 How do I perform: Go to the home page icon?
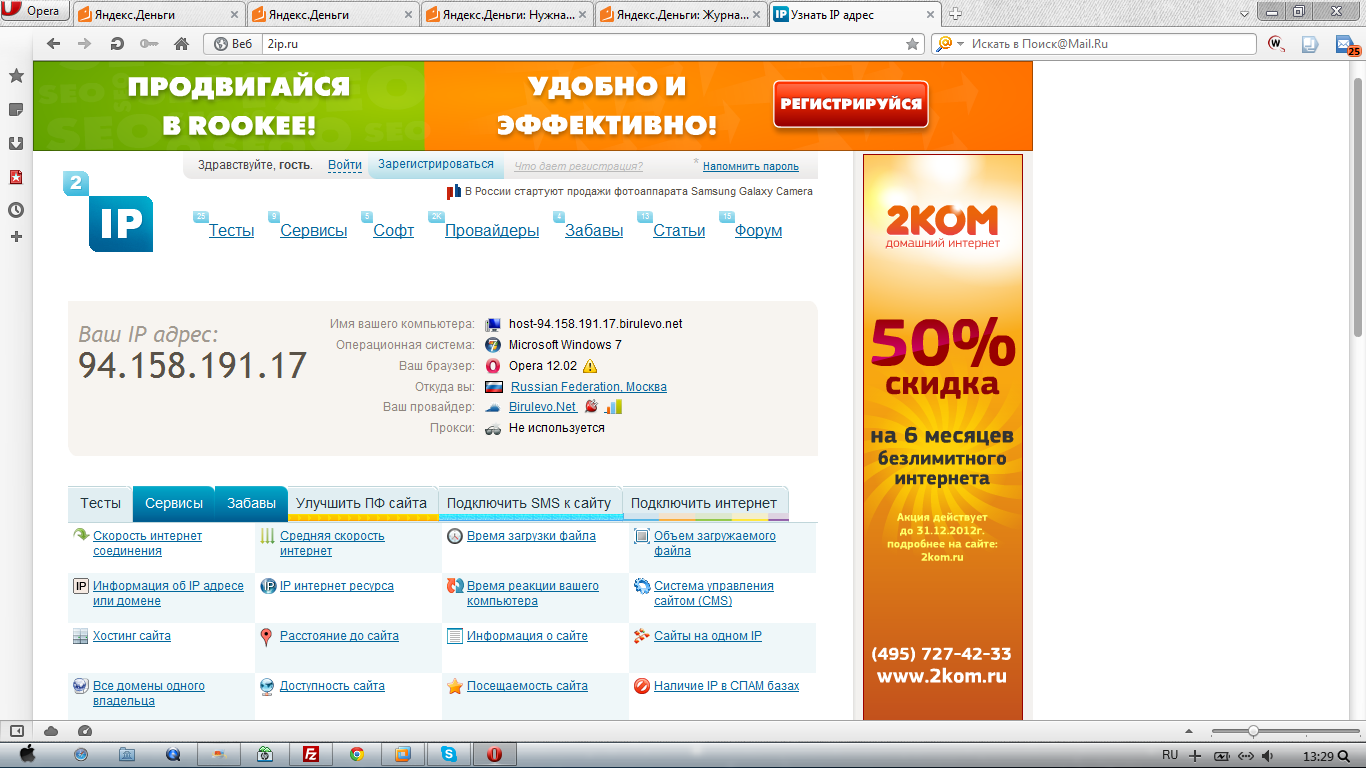coord(181,44)
